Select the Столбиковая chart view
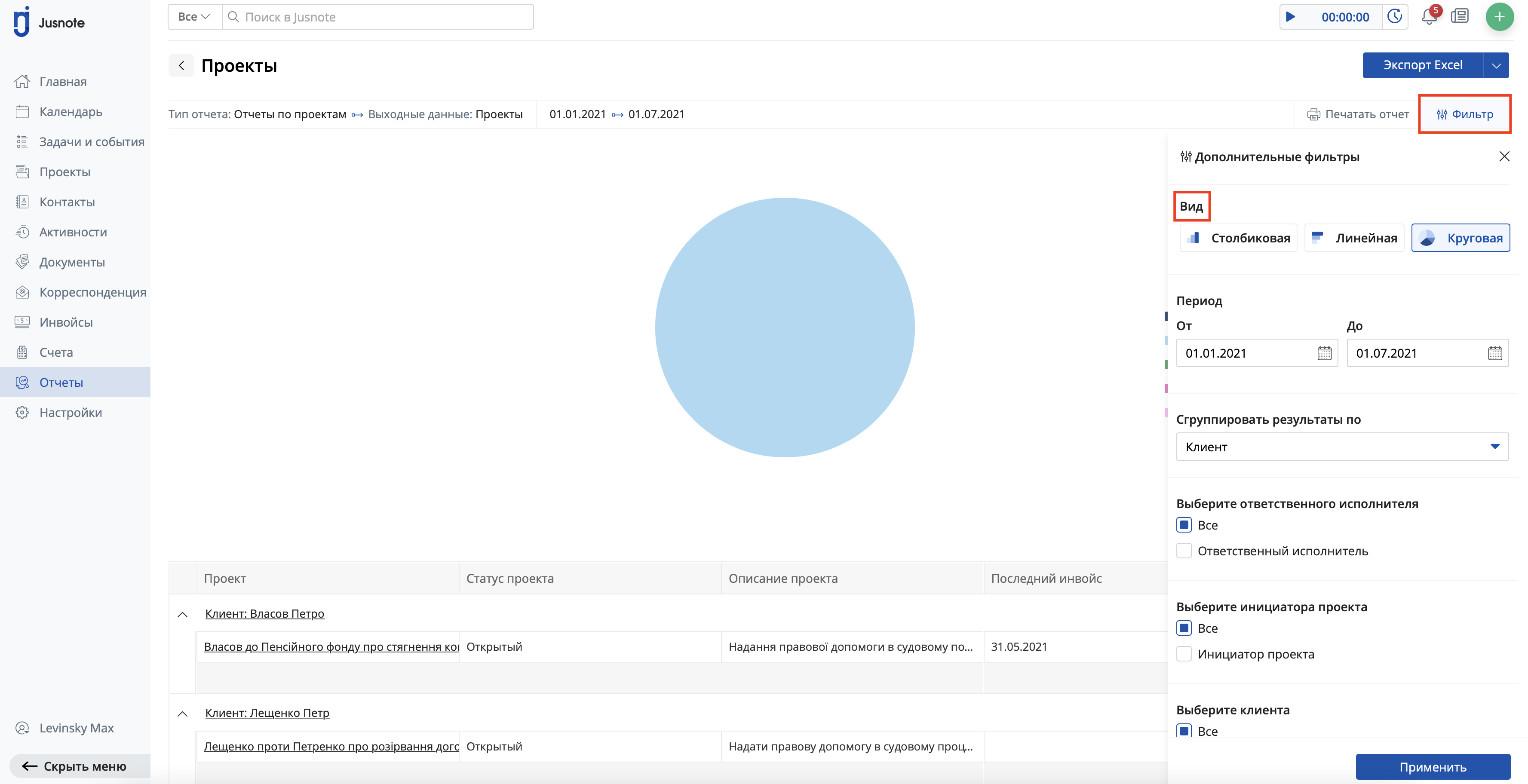1528x784 pixels. click(1238, 238)
